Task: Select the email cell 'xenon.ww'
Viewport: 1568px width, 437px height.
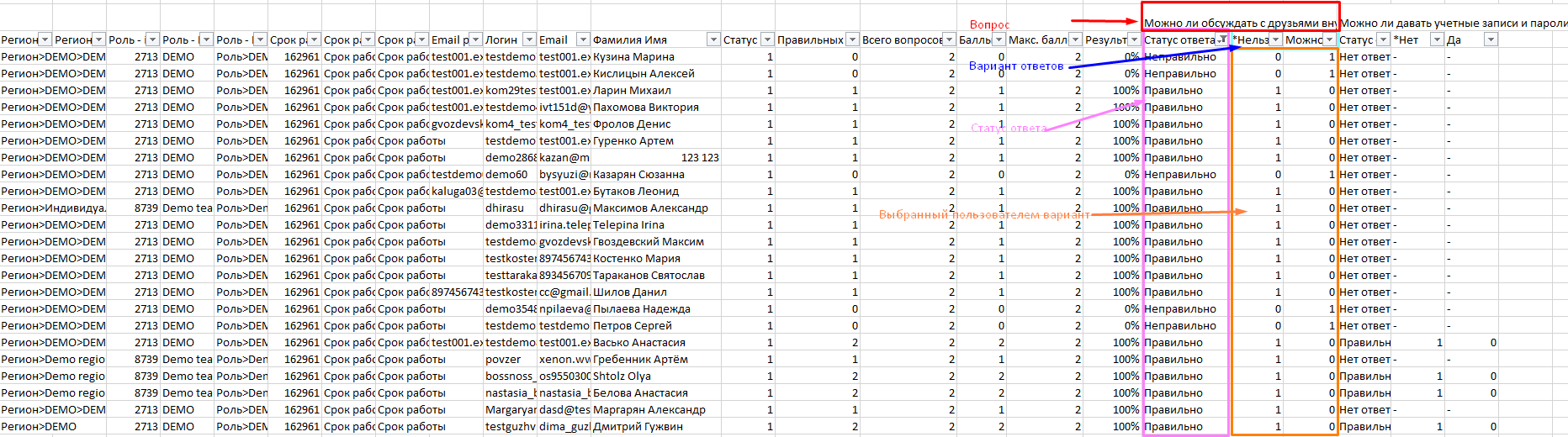Action: (564, 359)
